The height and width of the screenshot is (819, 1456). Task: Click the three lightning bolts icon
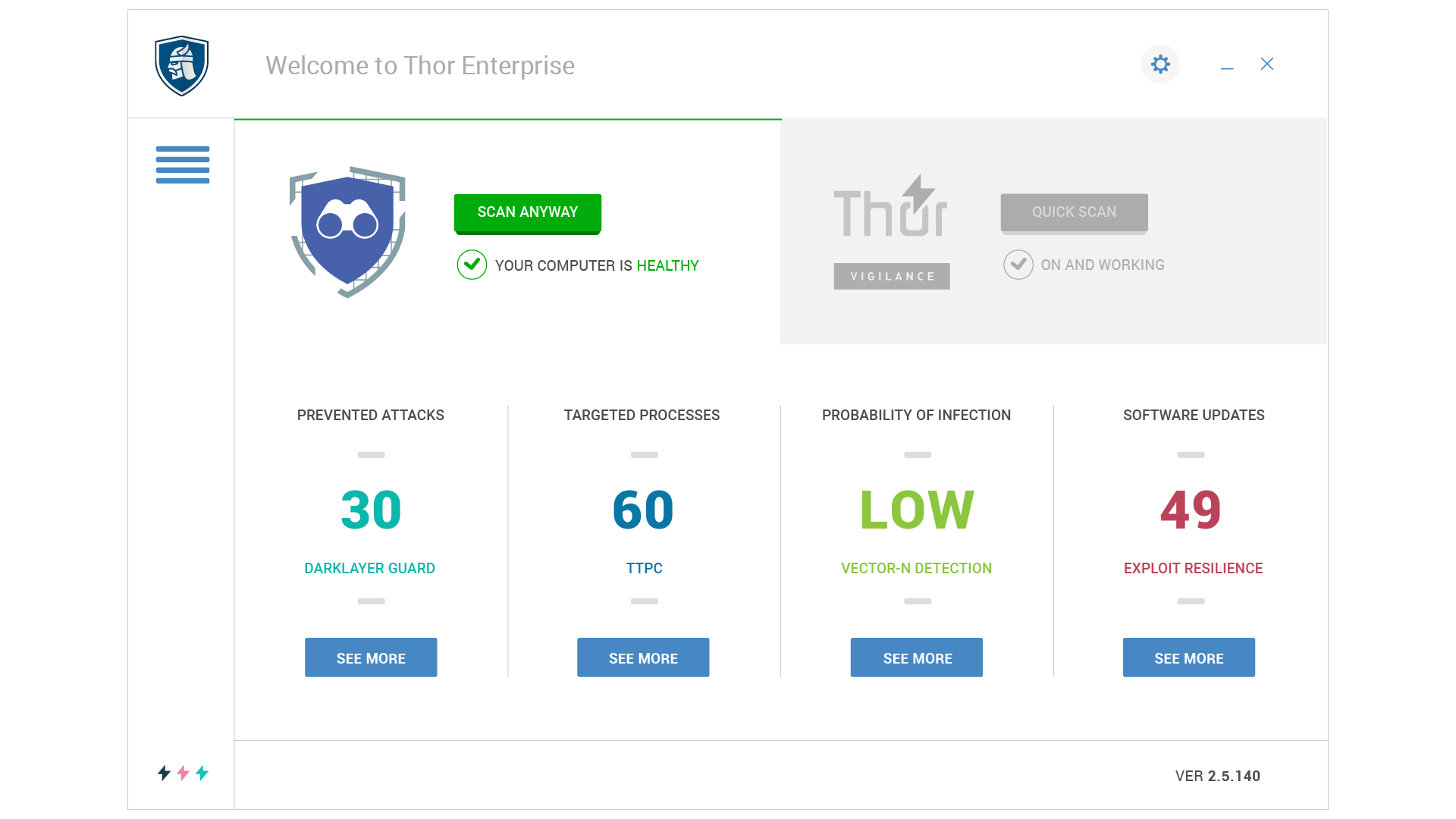(183, 773)
